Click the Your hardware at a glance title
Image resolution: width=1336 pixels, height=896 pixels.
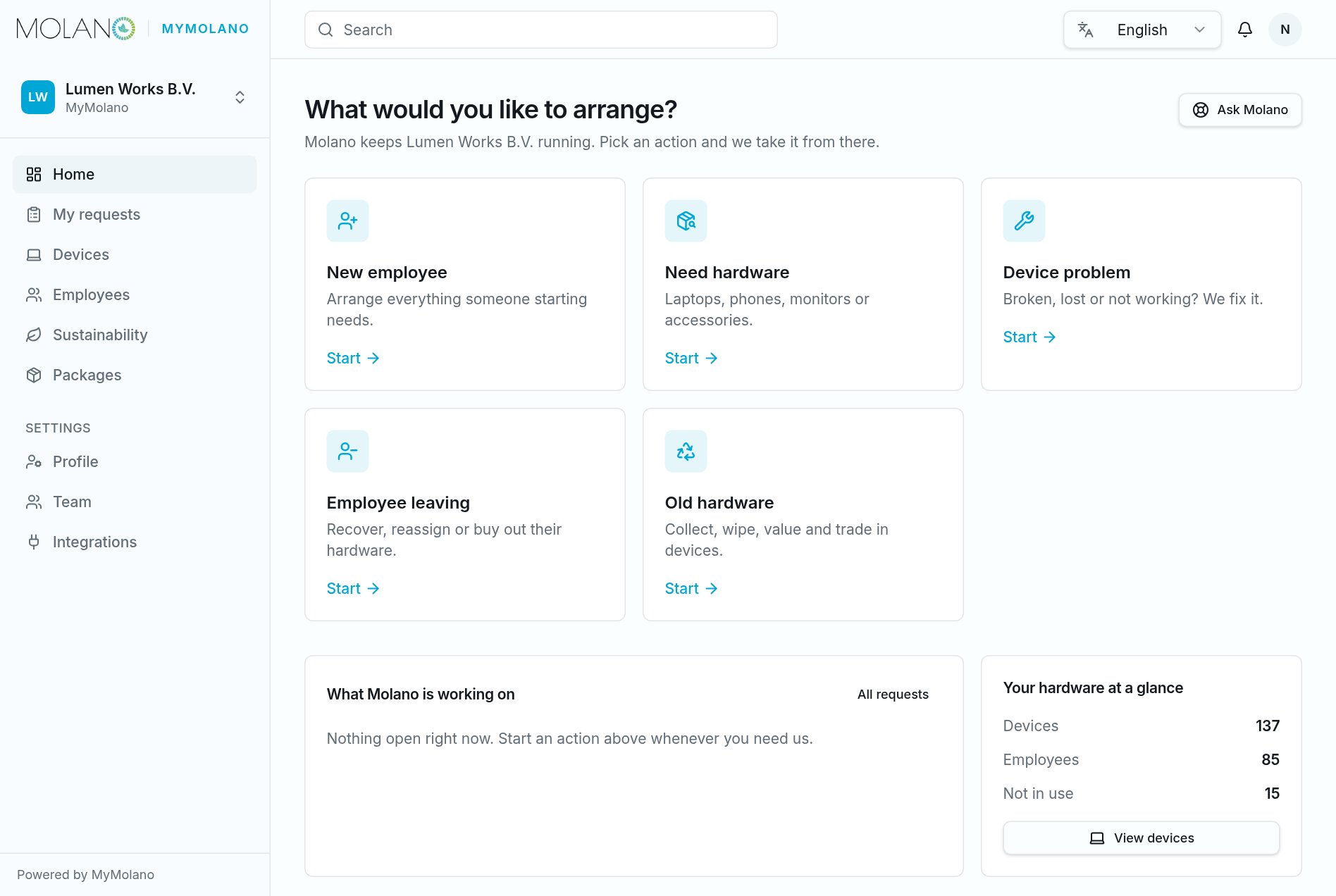pos(1093,688)
